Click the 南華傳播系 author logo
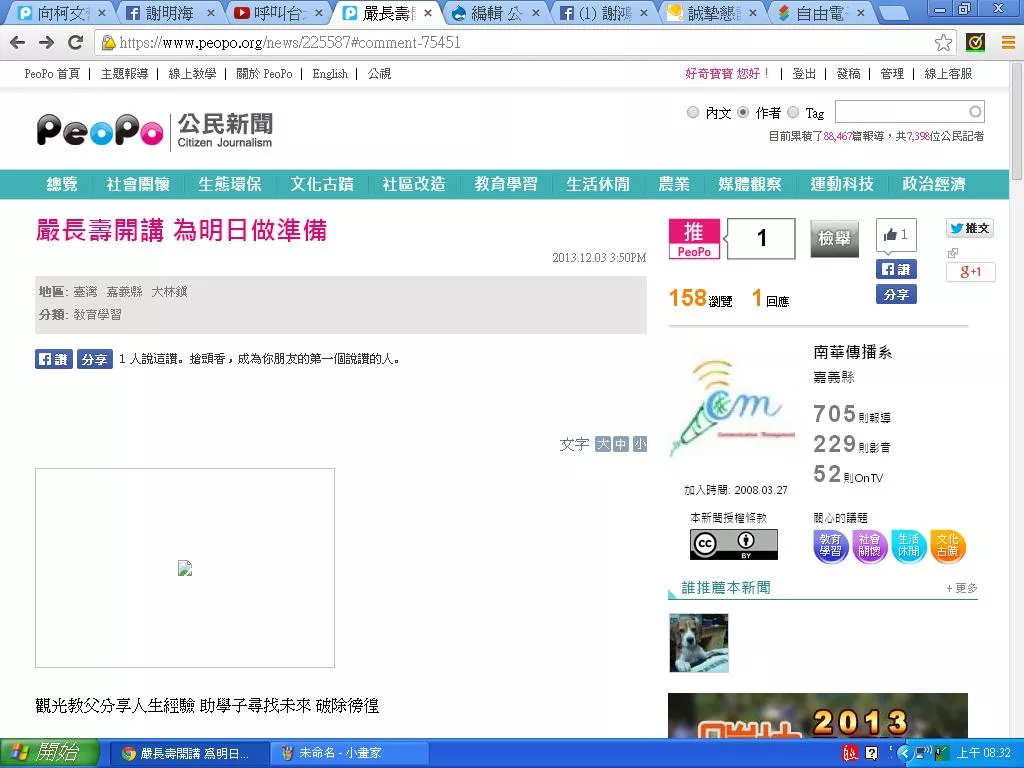The image size is (1024, 768). point(733,408)
